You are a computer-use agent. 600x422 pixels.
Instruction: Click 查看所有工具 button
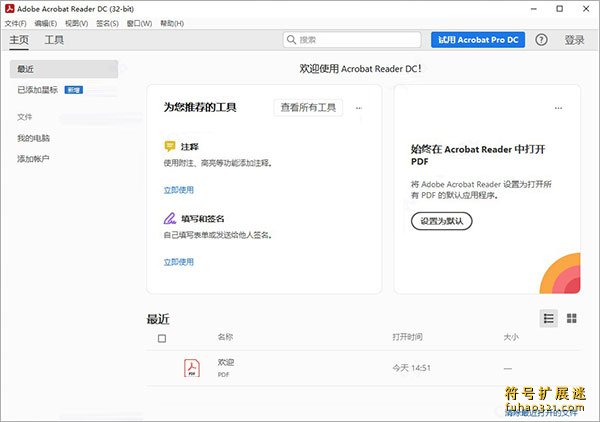pyautogui.click(x=308, y=108)
